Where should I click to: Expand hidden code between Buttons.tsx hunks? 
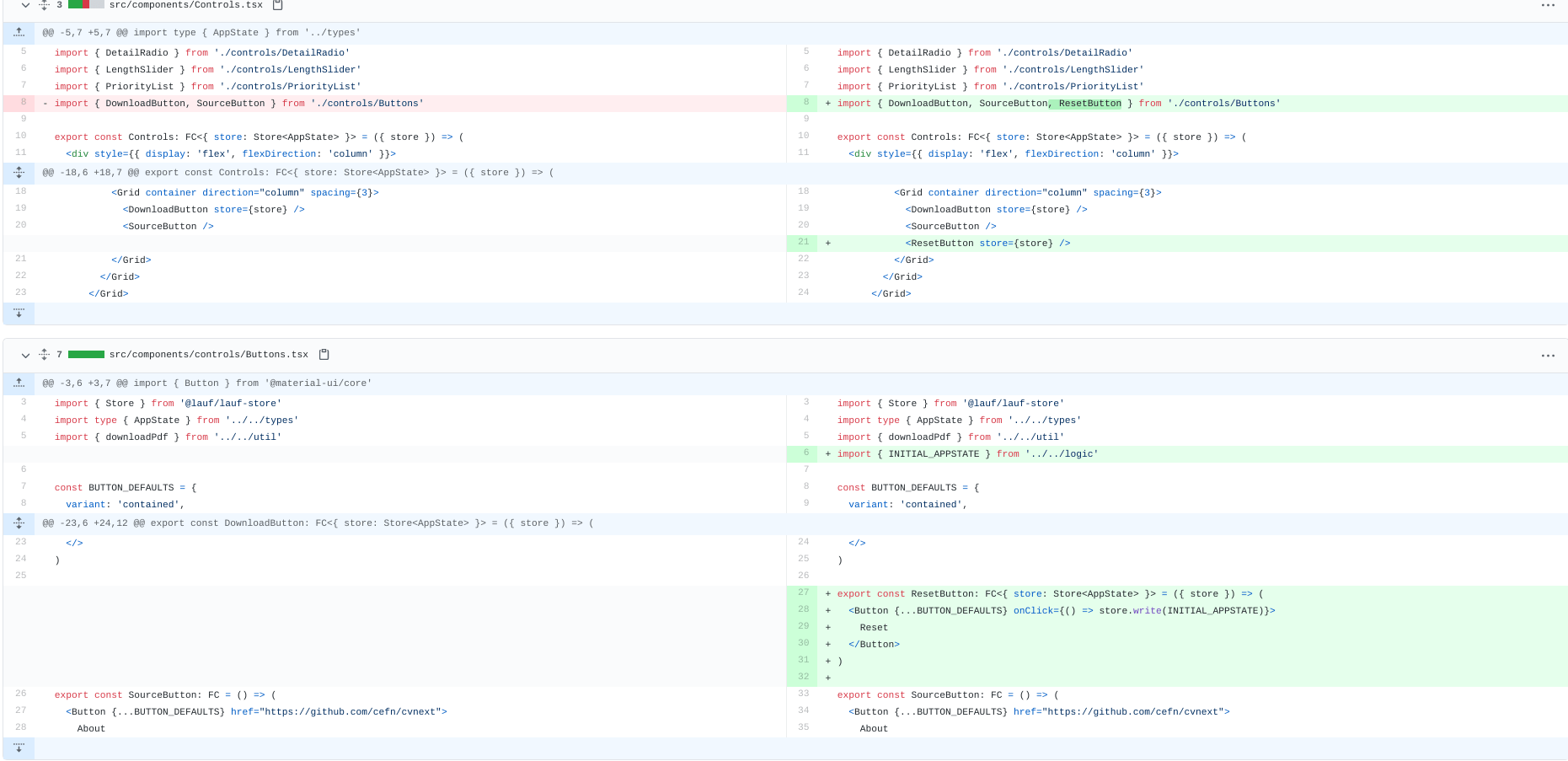click(x=19, y=523)
